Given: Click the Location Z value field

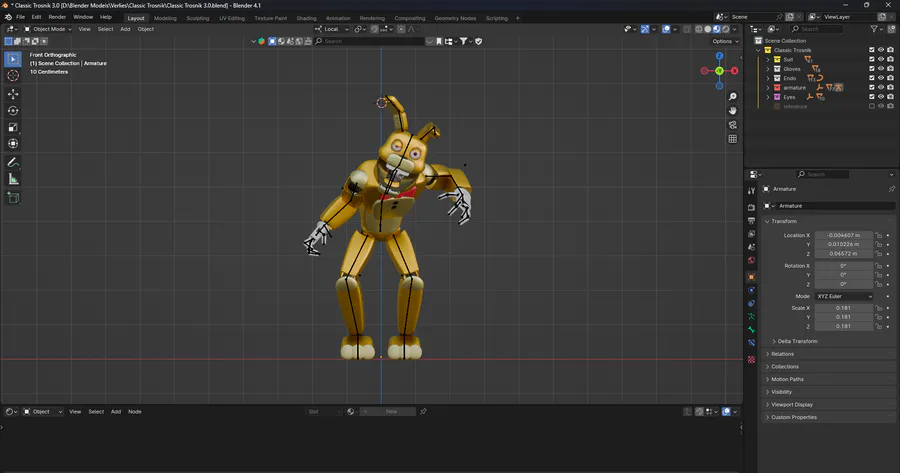Looking at the screenshot, I should [x=843, y=254].
